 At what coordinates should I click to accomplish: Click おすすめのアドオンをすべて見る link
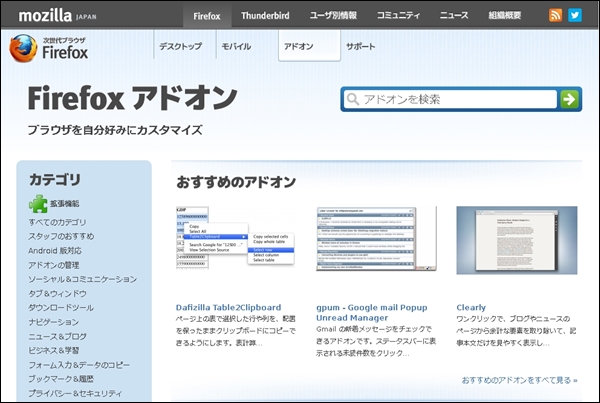coord(519,380)
